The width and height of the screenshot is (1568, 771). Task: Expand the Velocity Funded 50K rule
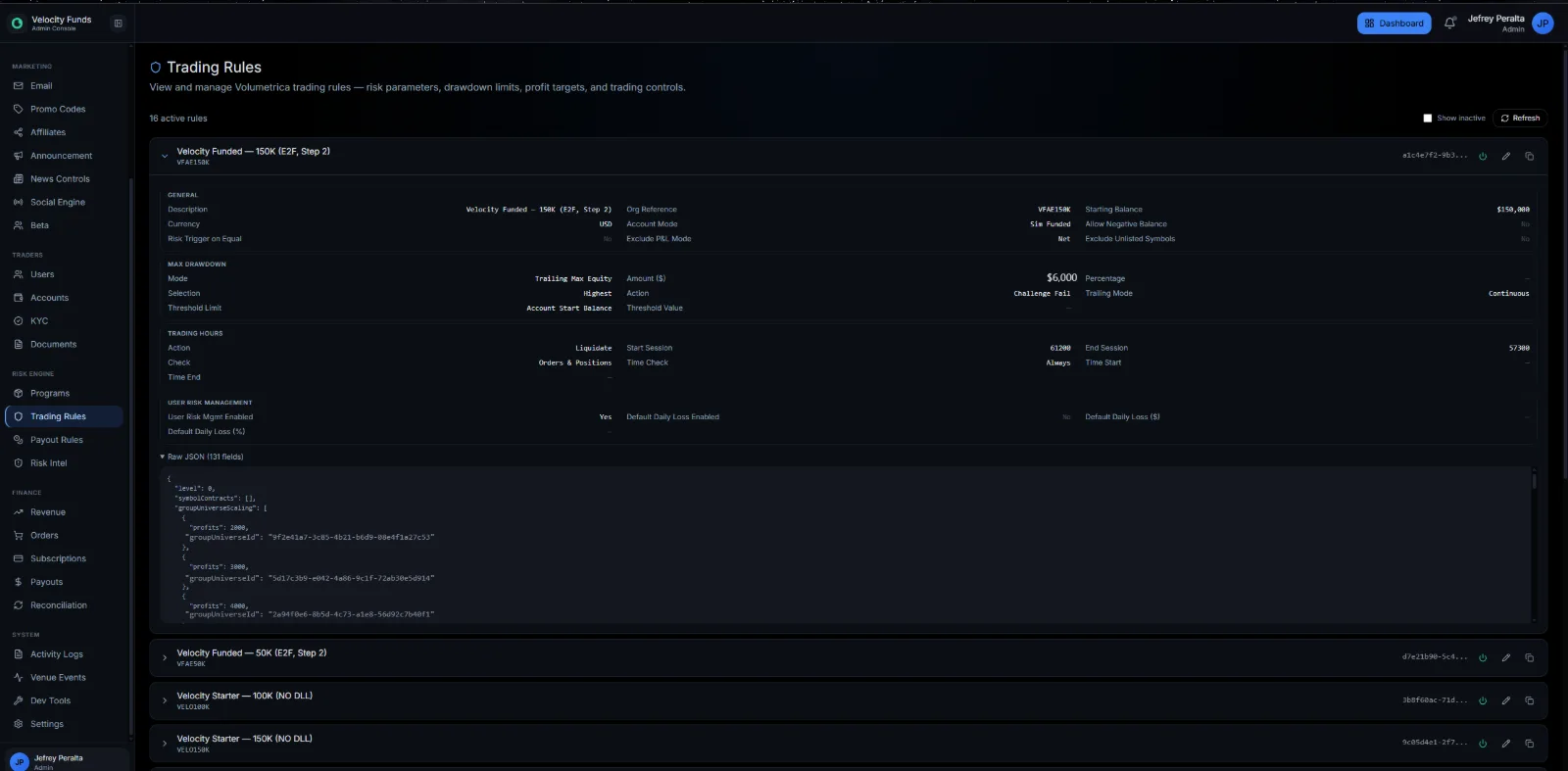point(165,657)
